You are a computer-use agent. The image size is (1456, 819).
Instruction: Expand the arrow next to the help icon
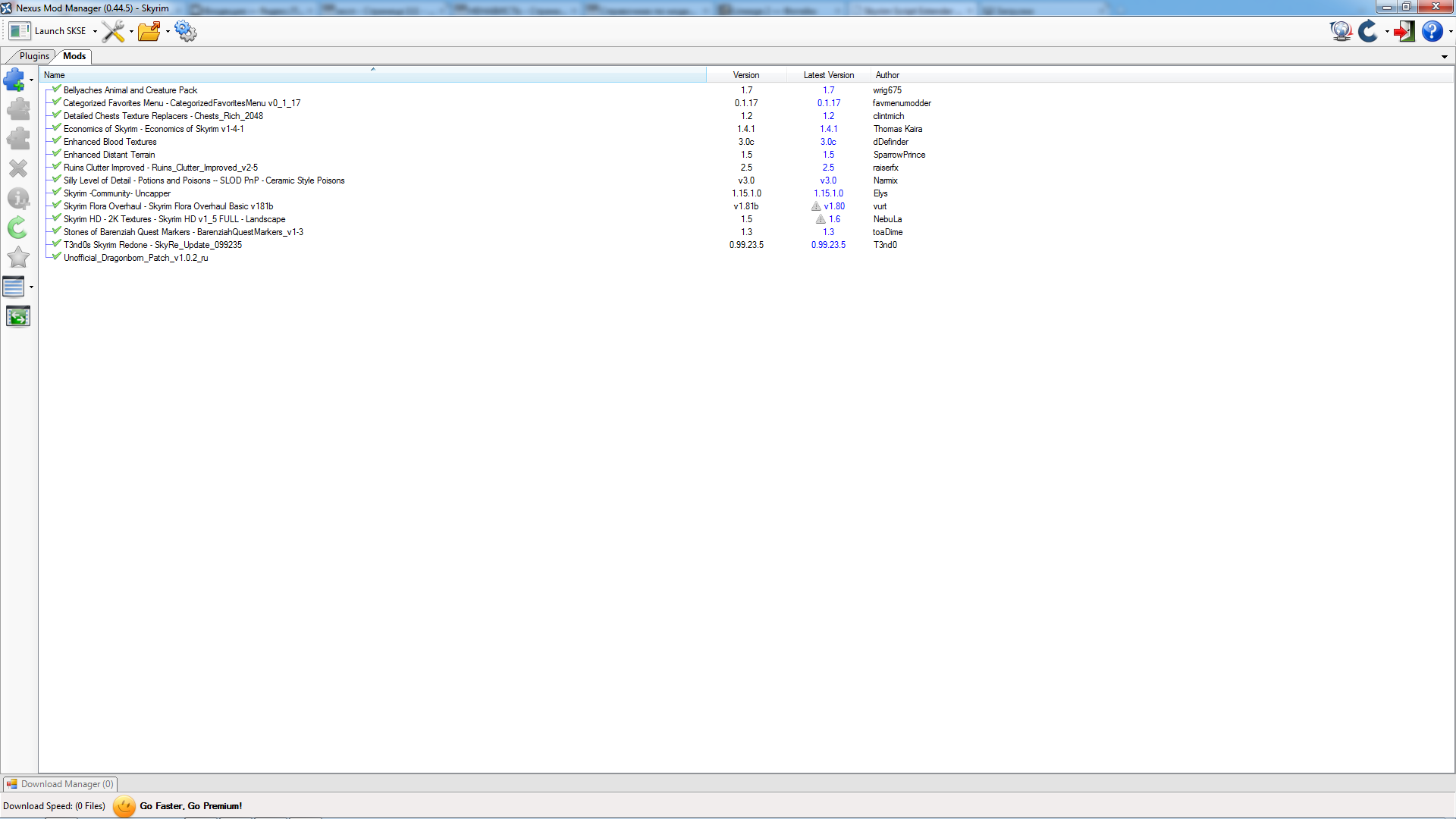point(1451,32)
